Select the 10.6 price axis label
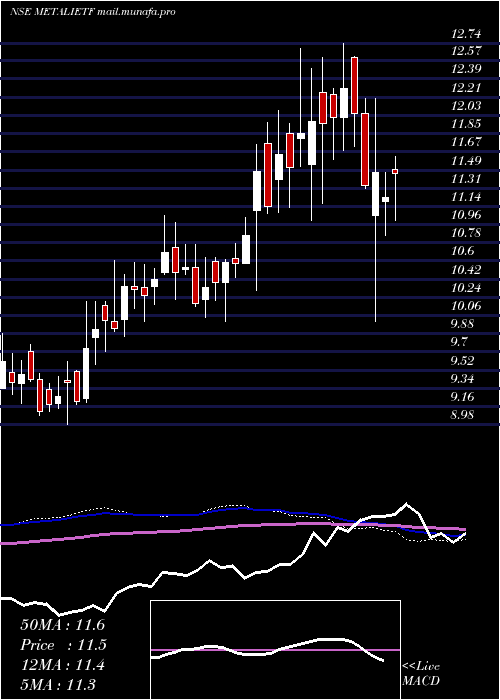The height and width of the screenshot is (700, 500). (462, 252)
